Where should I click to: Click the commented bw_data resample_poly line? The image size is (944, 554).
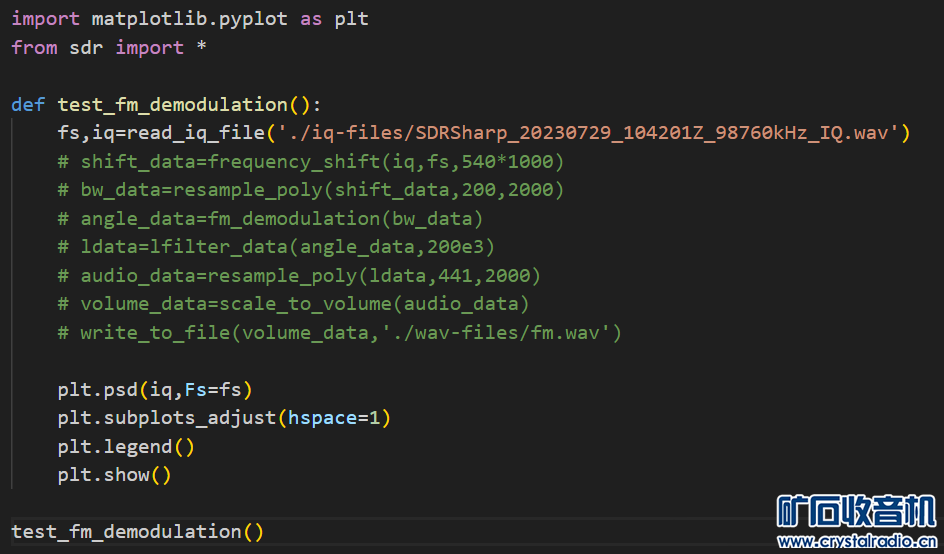pyautogui.click(x=310, y=189)
